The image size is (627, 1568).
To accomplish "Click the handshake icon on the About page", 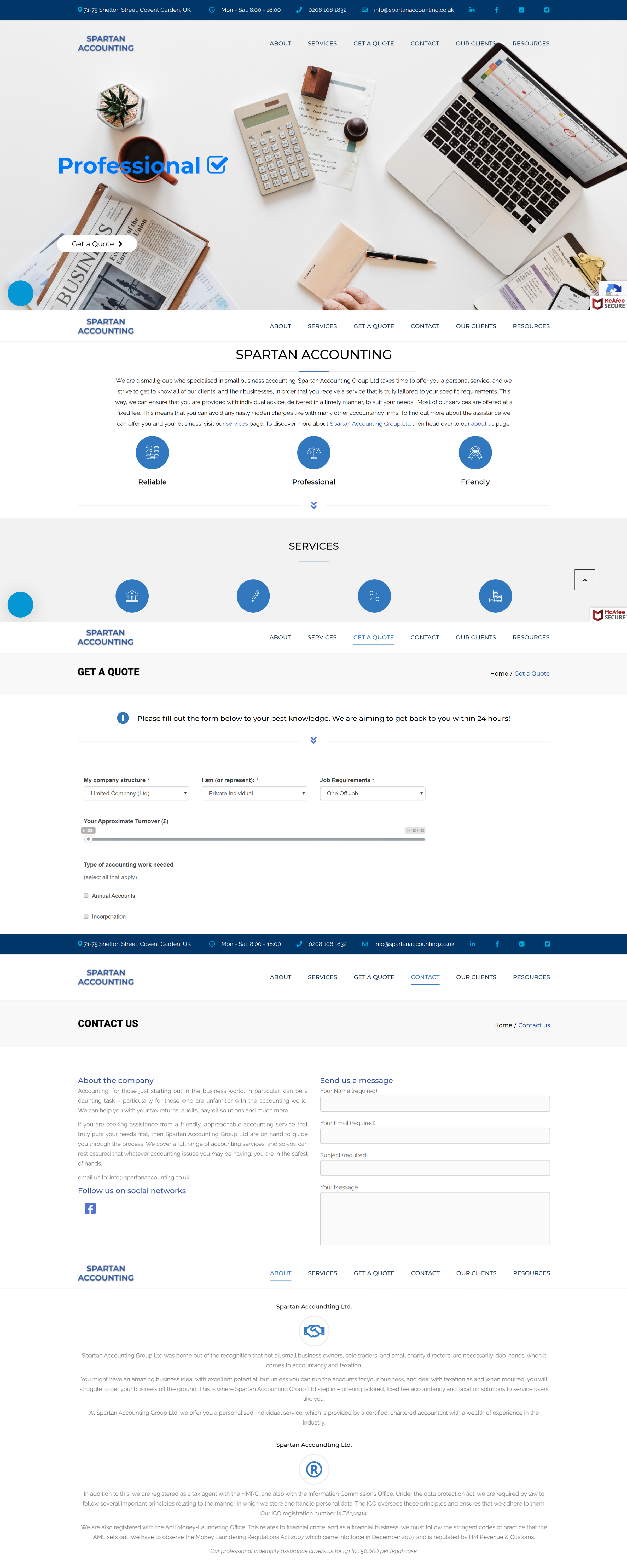I will click(314, 1331).
